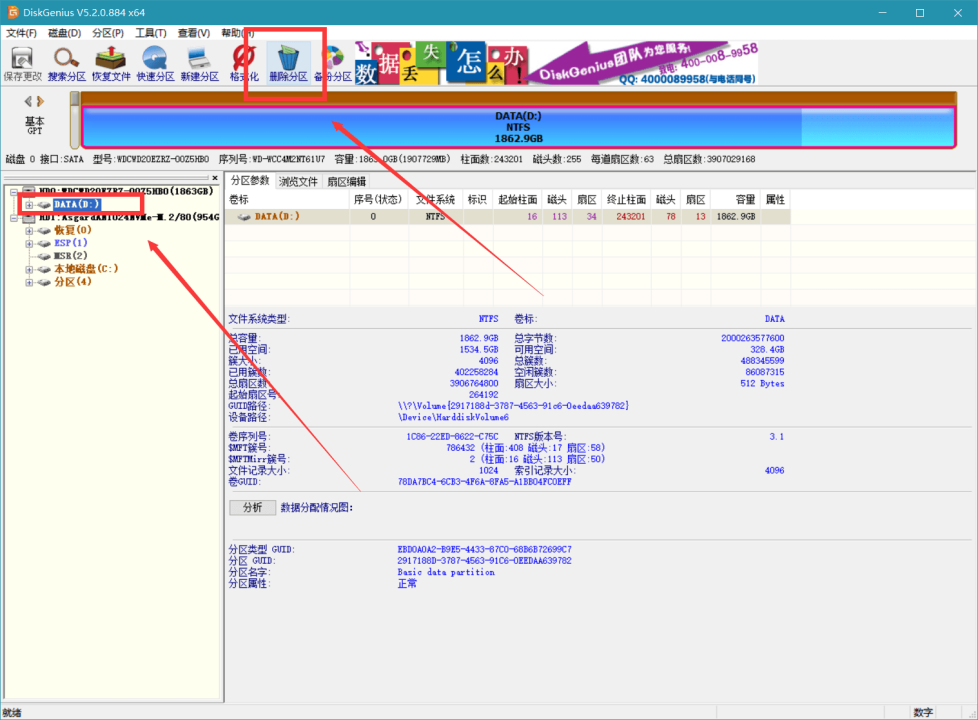
Task: Expand the 本地磁盘(C:) node
Action: pos(29,270)
